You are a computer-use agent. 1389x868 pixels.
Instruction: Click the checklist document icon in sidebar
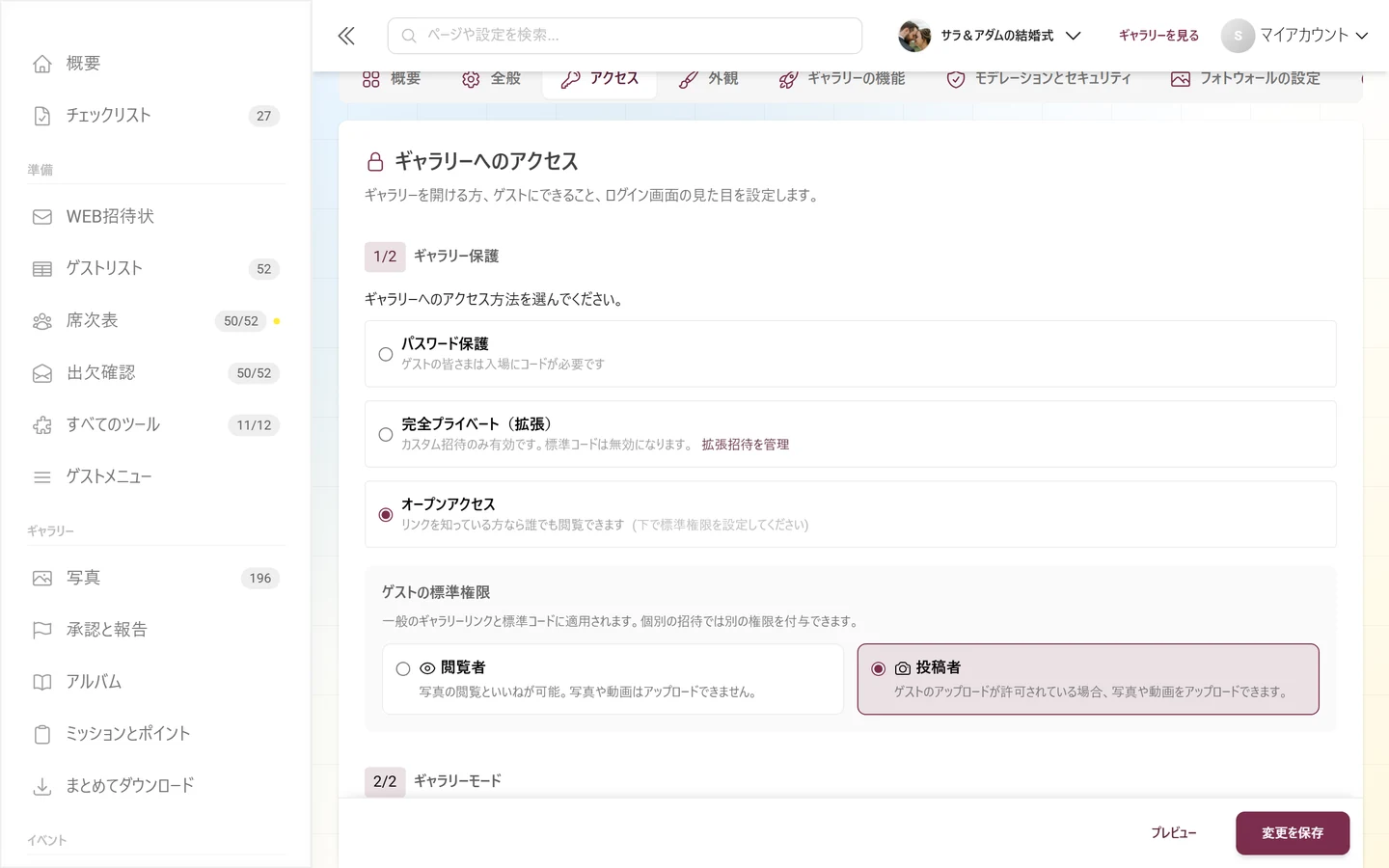[42, 116]
